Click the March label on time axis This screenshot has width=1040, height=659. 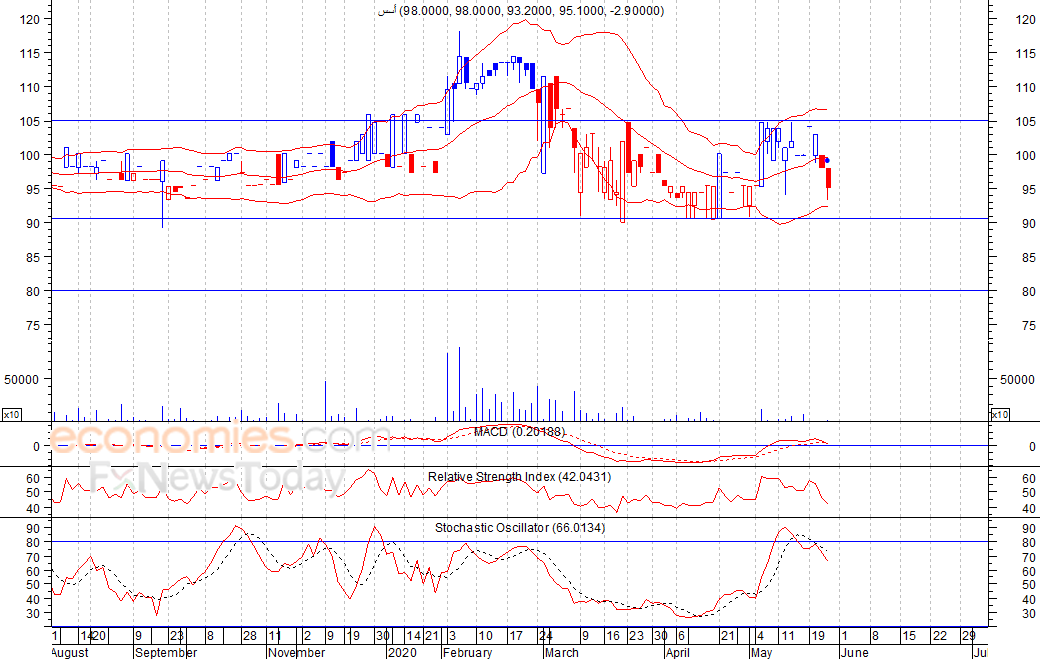pos(561,652)
